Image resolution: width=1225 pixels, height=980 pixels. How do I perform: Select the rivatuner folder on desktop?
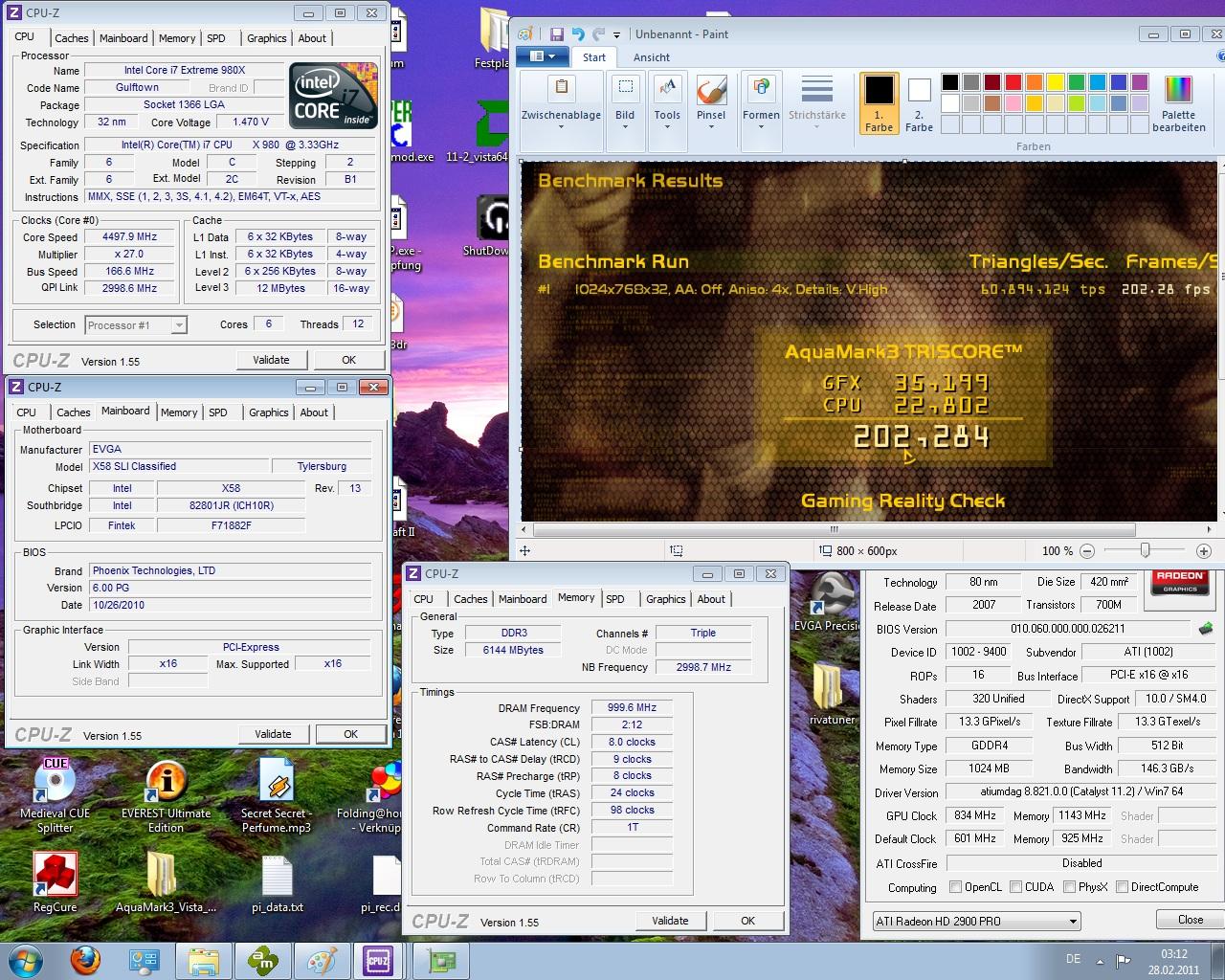(x=831, y=694)
